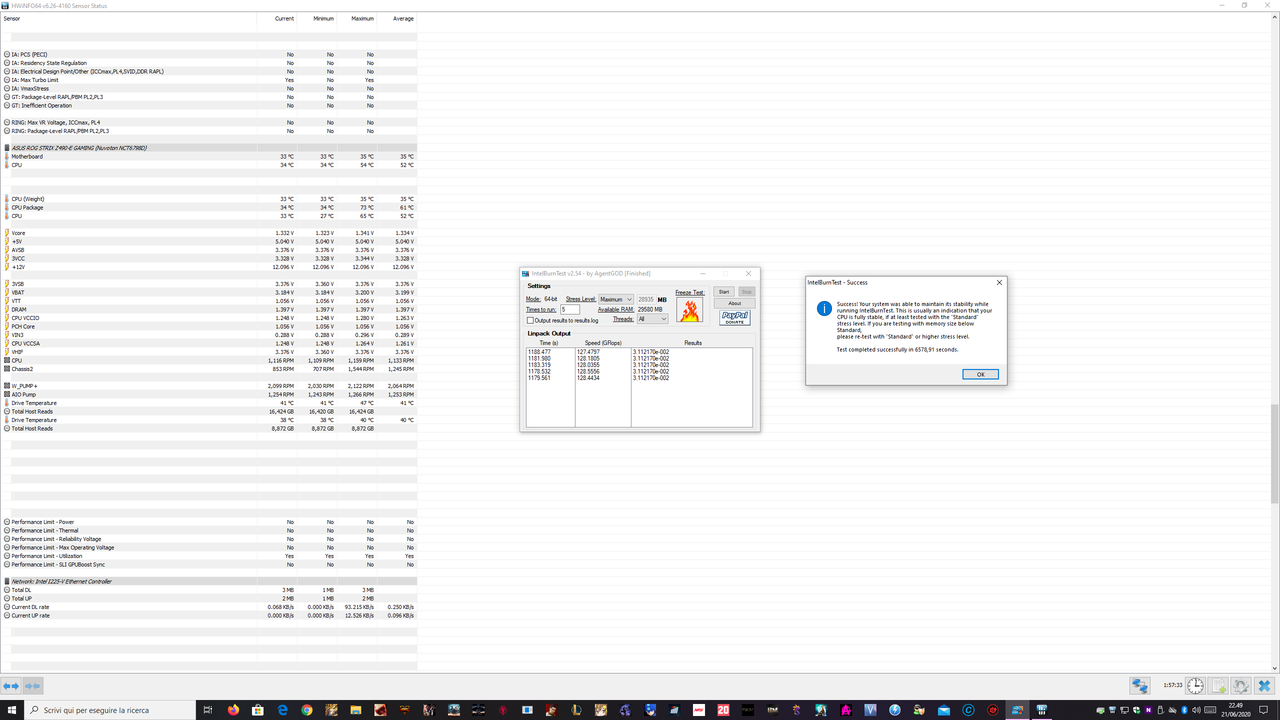Launch Firefox from the taskbar
The image size is (1280, 720).
tap(232, 710)
